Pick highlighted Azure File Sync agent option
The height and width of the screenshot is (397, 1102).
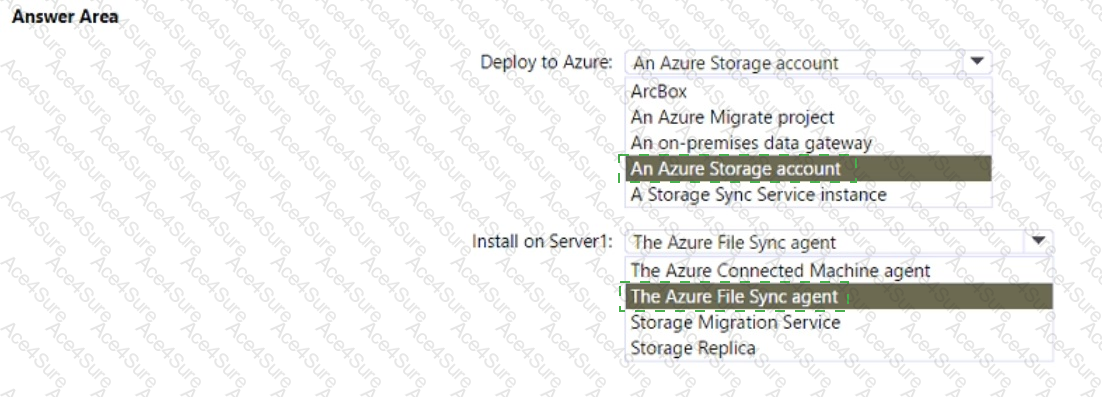[x=838, y=297]
